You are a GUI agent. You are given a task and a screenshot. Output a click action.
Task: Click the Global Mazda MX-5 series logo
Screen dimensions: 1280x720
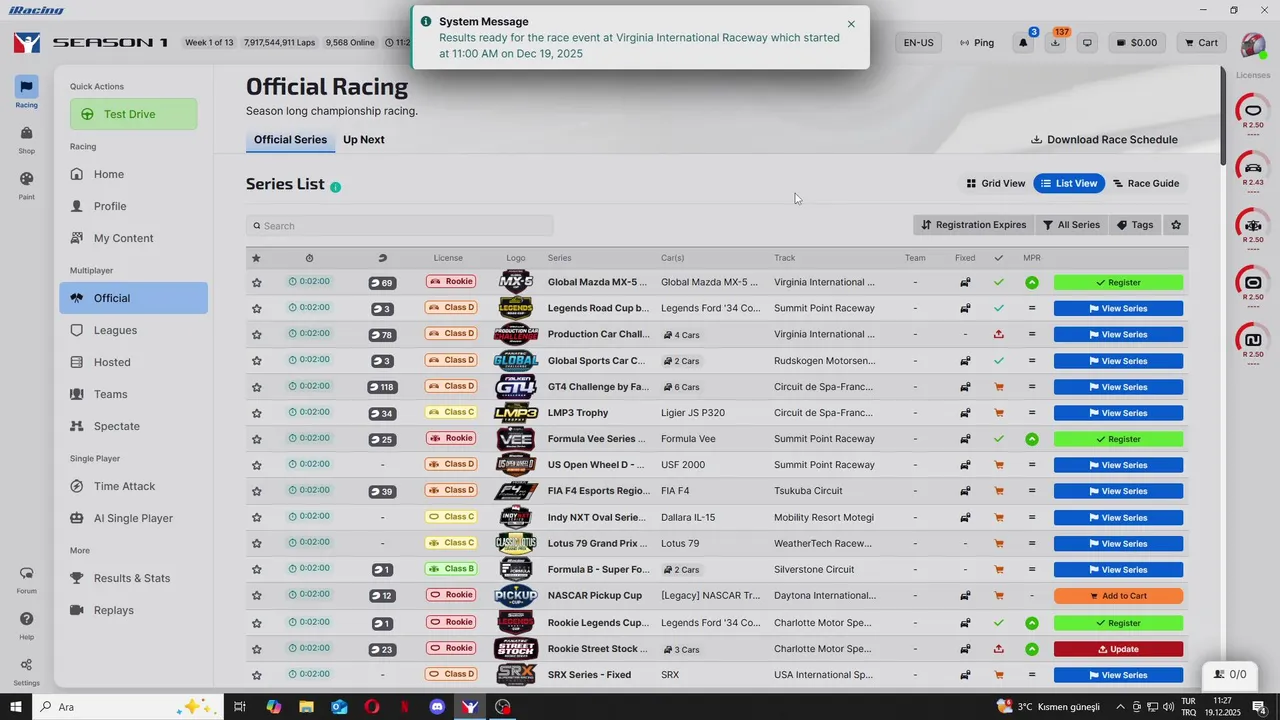pos(516,282)
